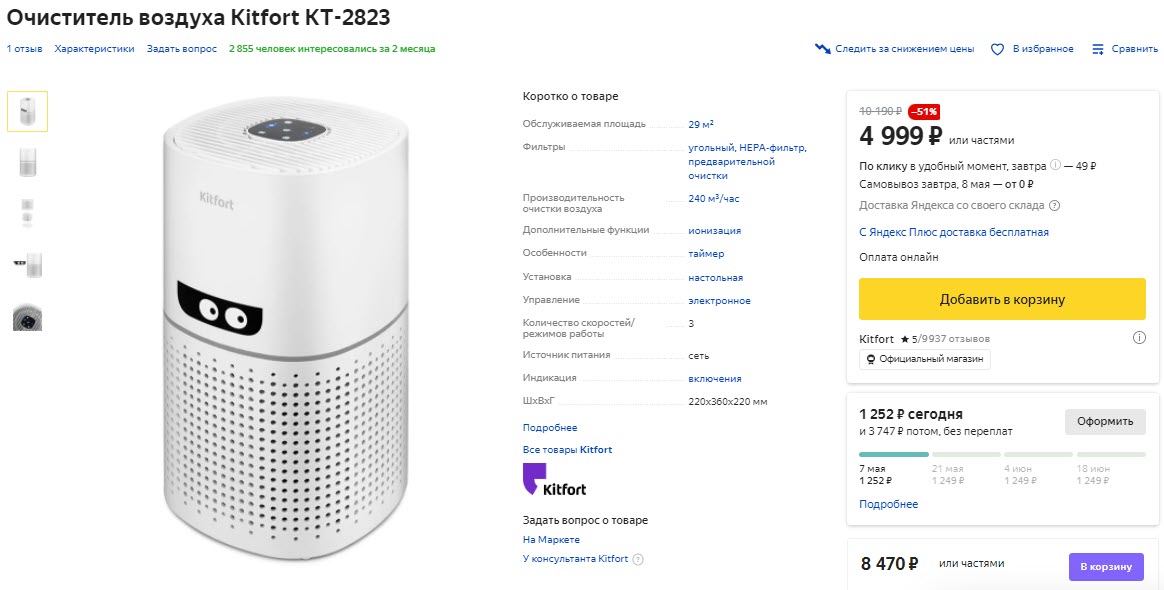Open the Официальный магазин store badge

tap(924, 359)
